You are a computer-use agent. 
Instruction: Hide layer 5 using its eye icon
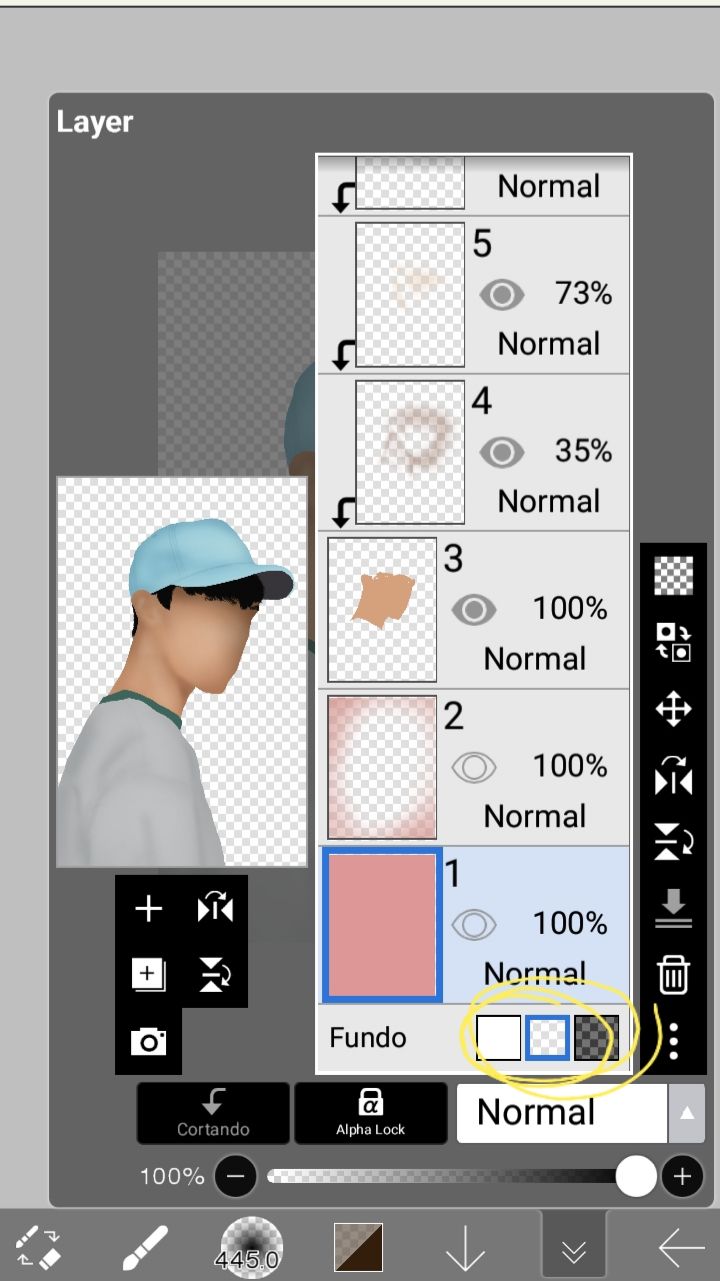[x=502, y=294]
